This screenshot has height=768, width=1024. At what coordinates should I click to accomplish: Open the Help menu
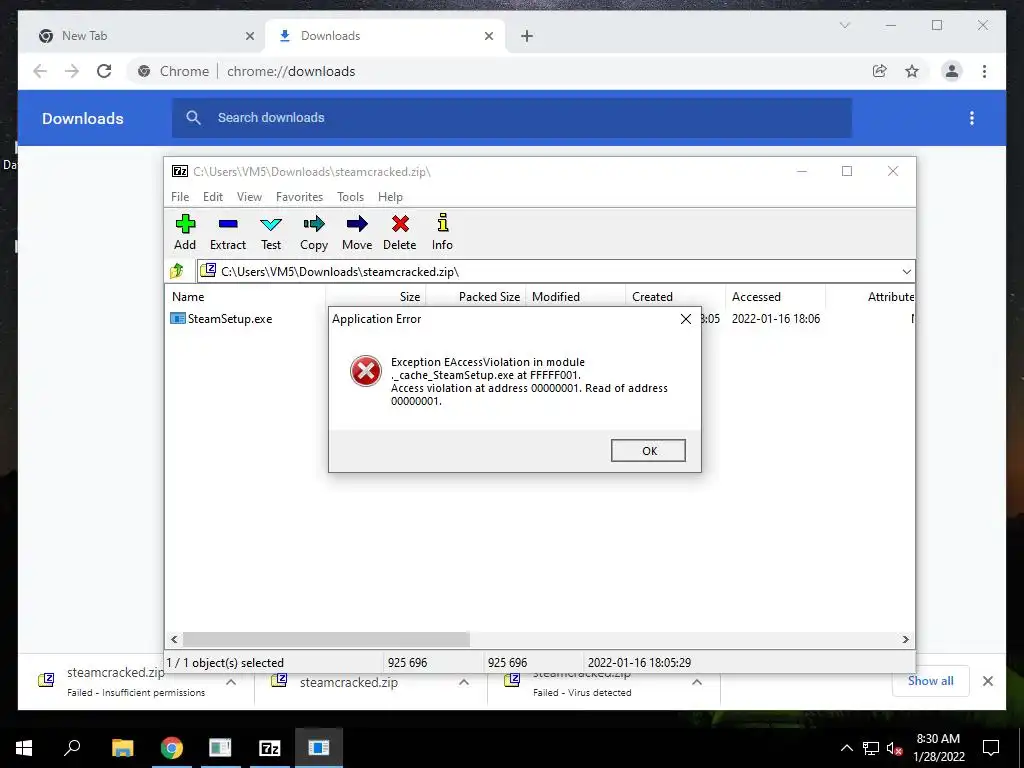391,197
